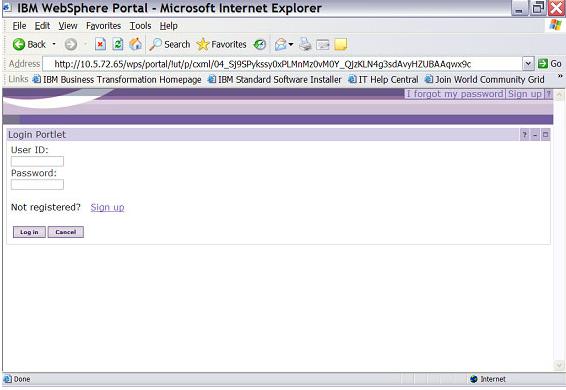Open the View menu
Screen dimensions: 566x390
click(x=68, y=26)
